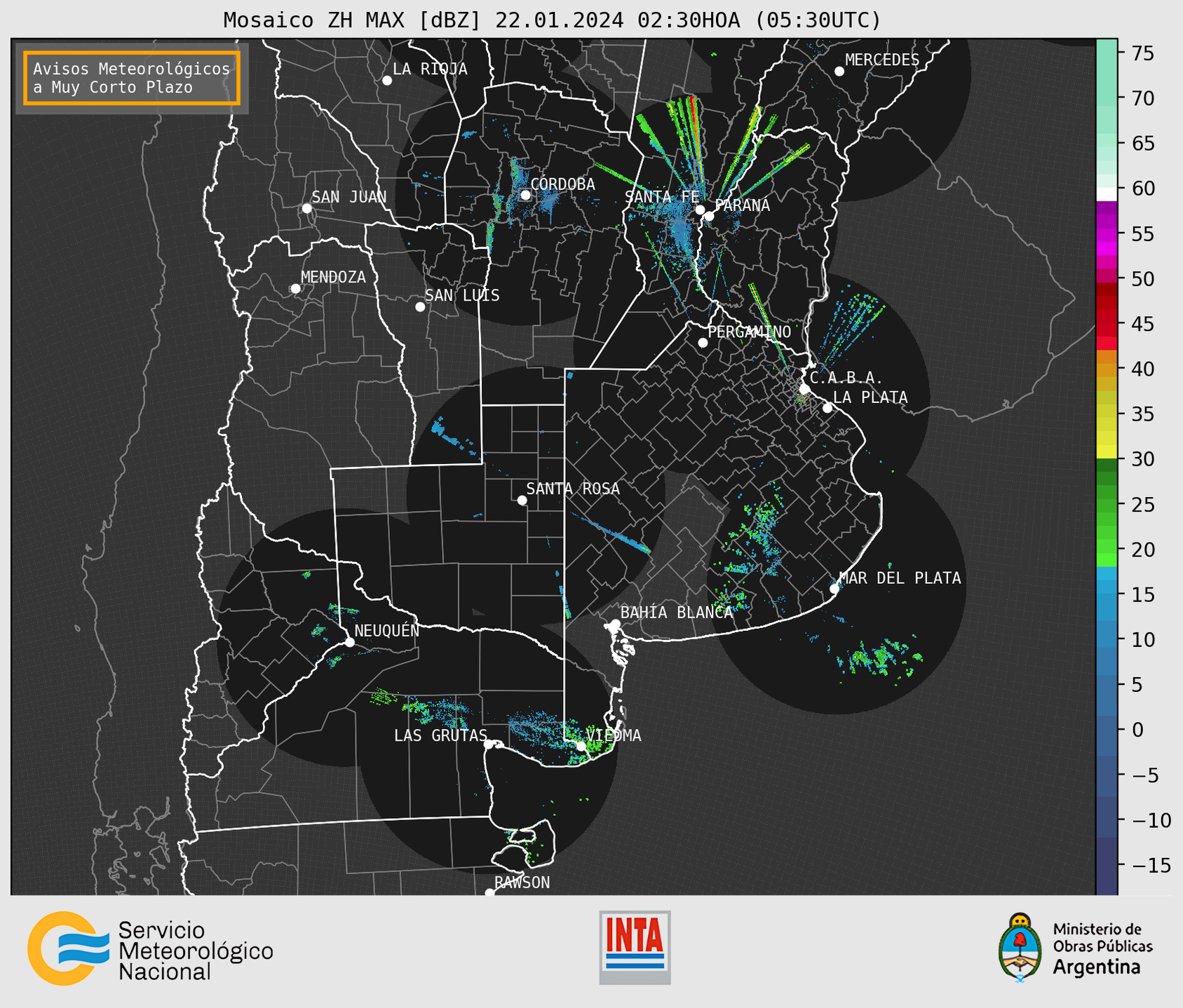Click the Servicio Meteorológico Nacional logo
The width and height of the screenshot is (1183, 1008).
click(150, 948)
